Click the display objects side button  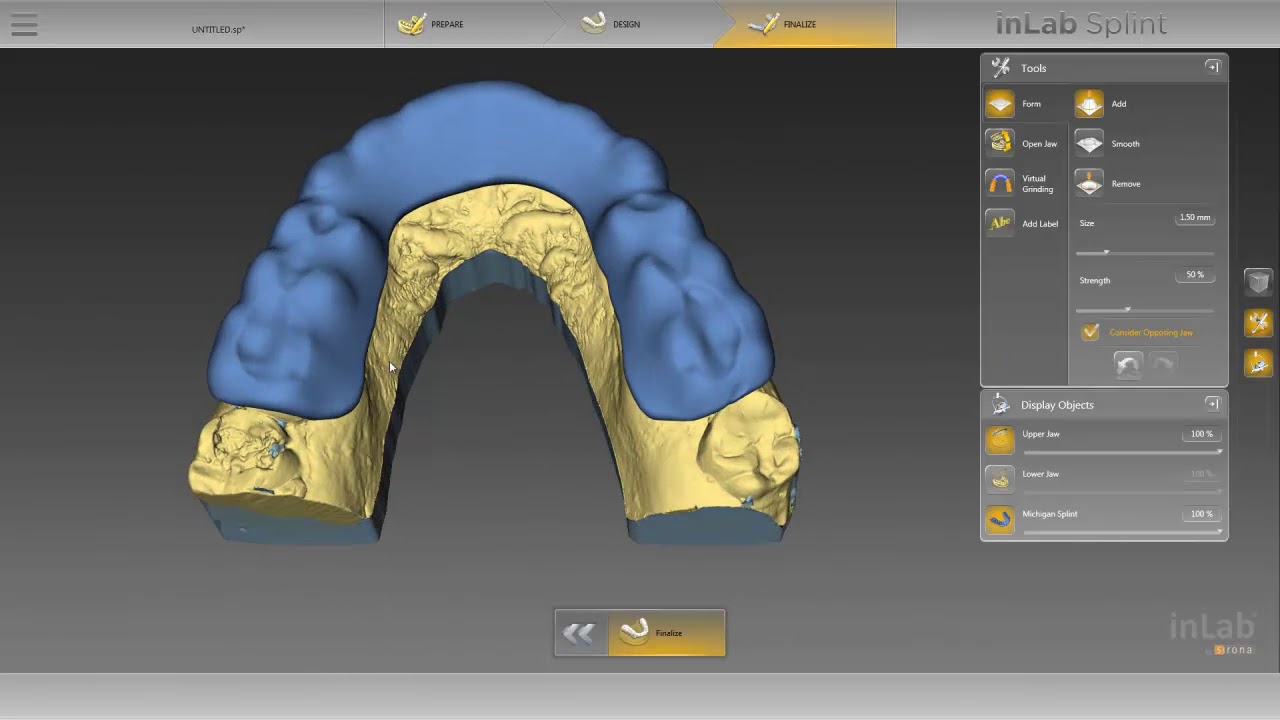tap(1258, 362)
